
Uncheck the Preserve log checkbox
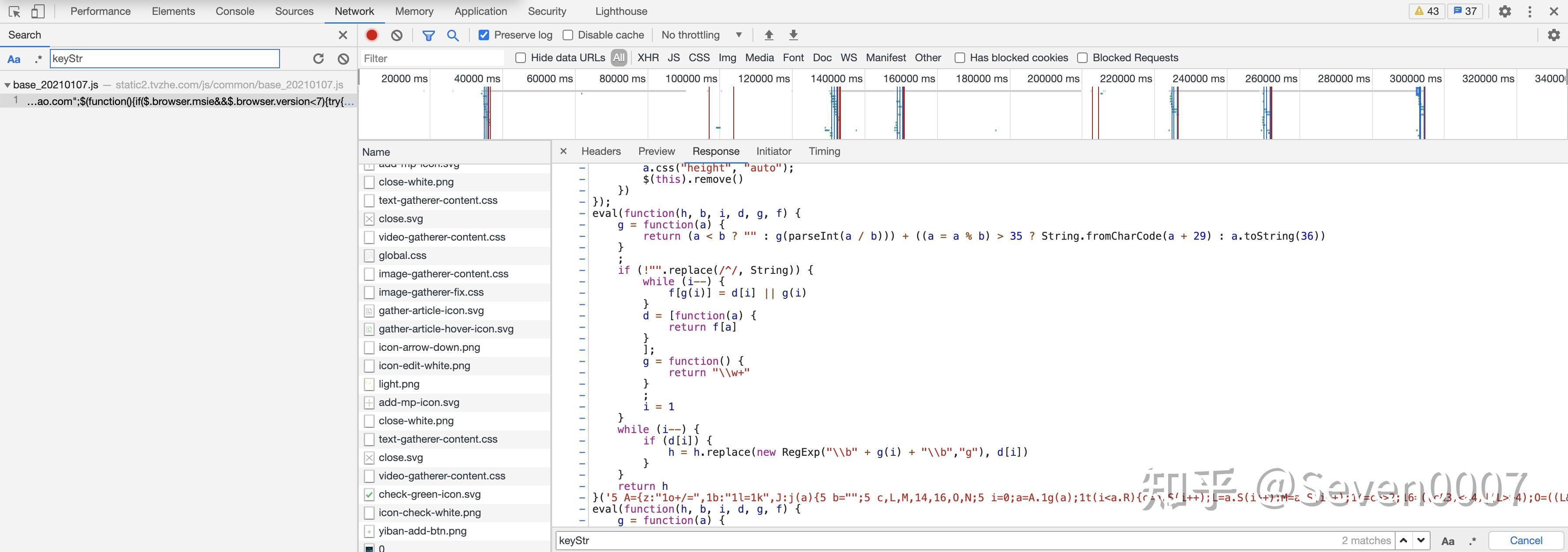[484, 35]
